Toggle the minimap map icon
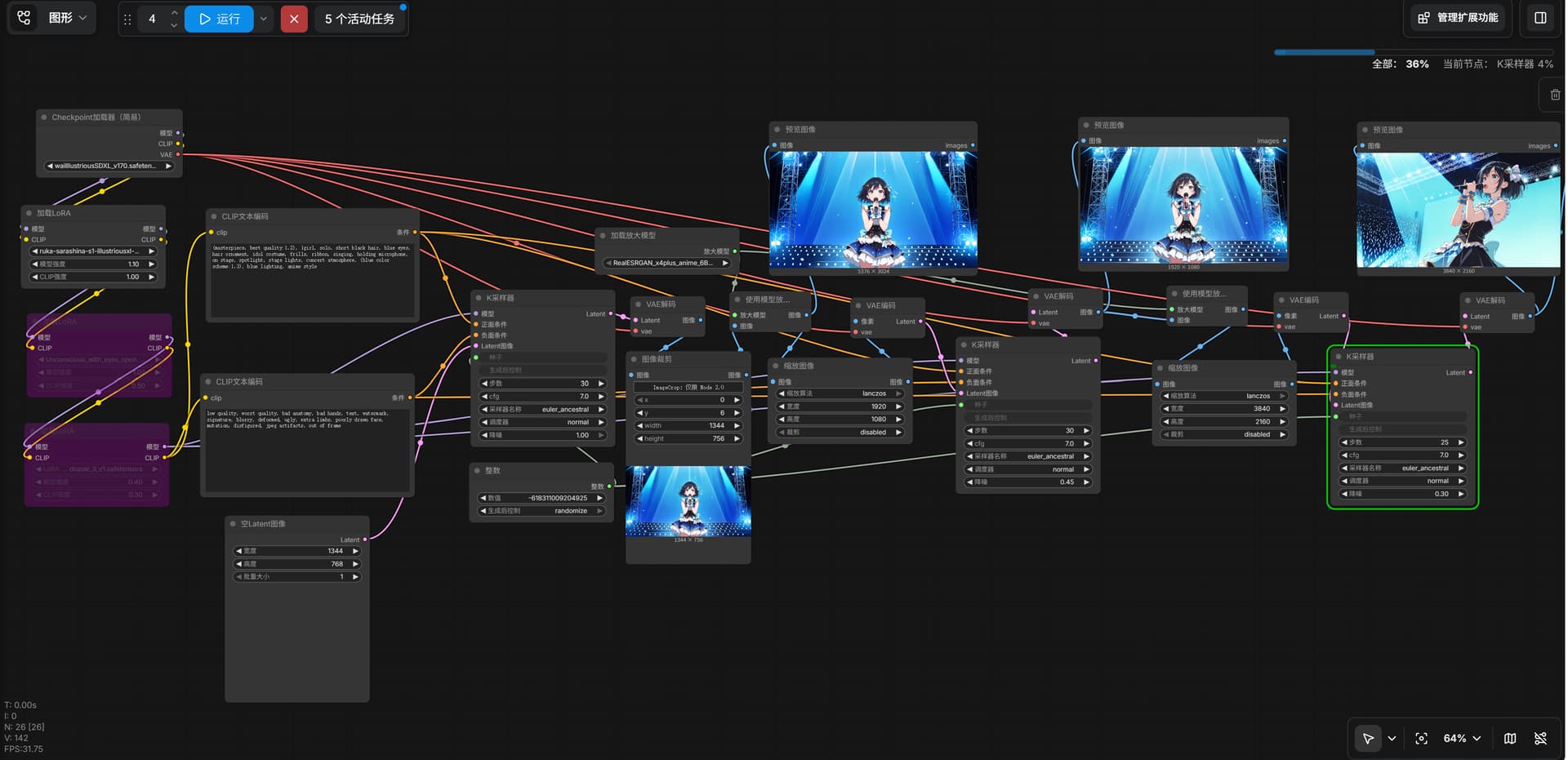The height and width of the screenshot is (760, 1568). click(x=1510, y=738)
